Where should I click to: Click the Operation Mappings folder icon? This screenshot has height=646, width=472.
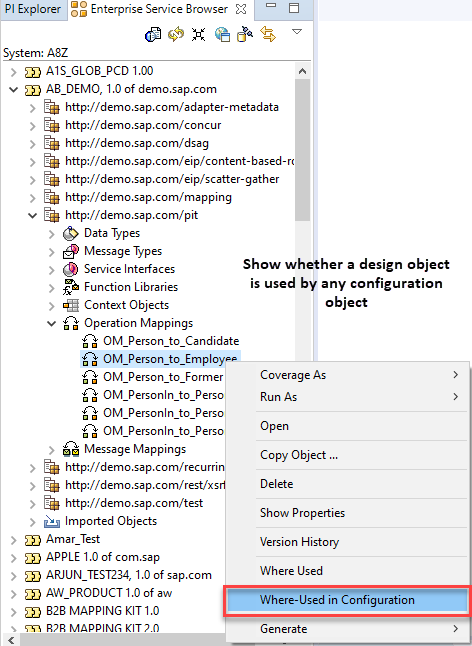(x=70, y=323)
